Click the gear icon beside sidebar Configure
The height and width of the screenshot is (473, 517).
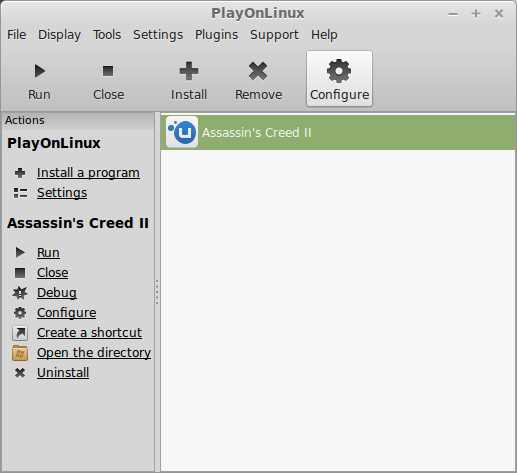[x=20, y=313]
